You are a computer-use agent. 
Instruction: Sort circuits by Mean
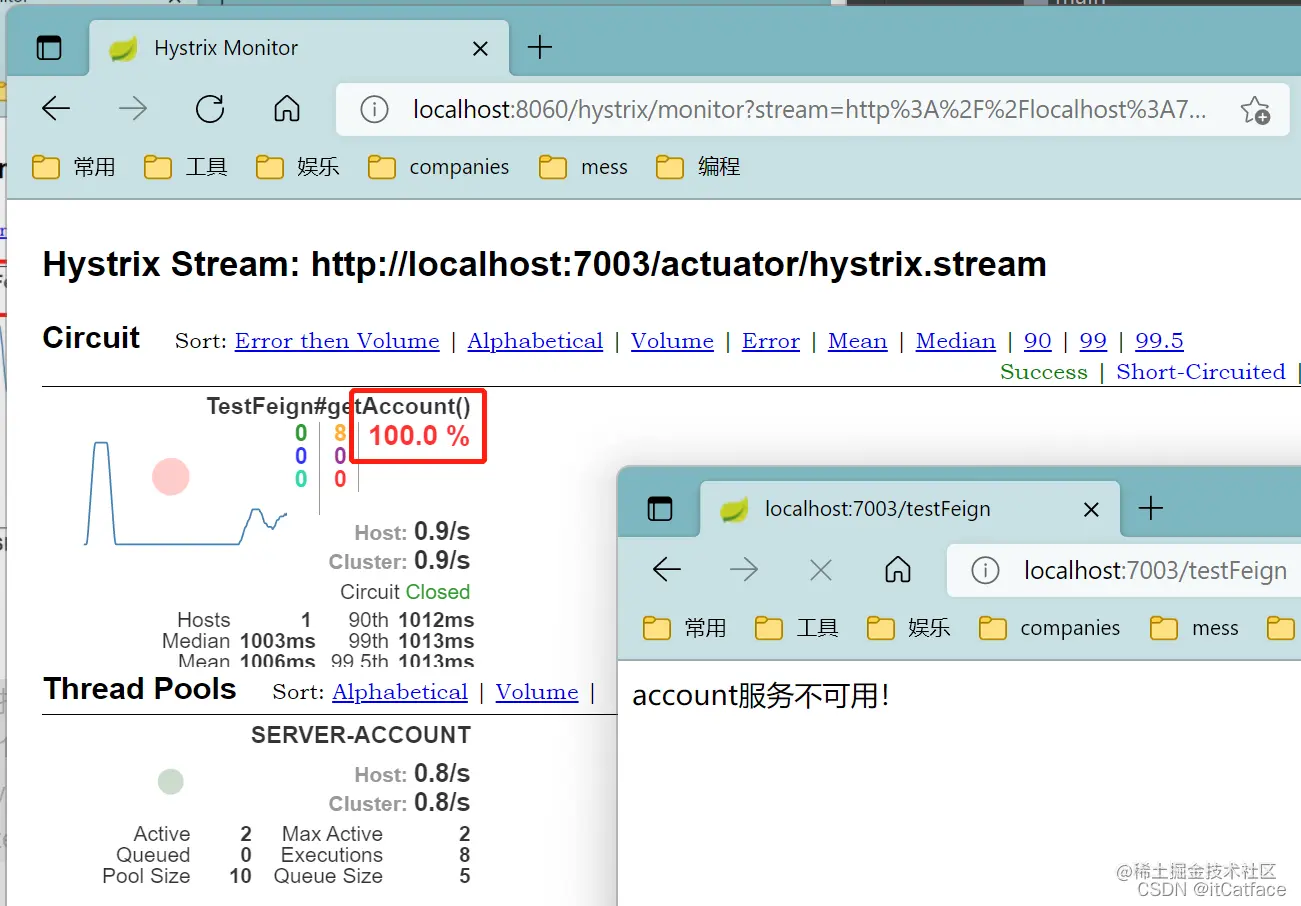857,341
